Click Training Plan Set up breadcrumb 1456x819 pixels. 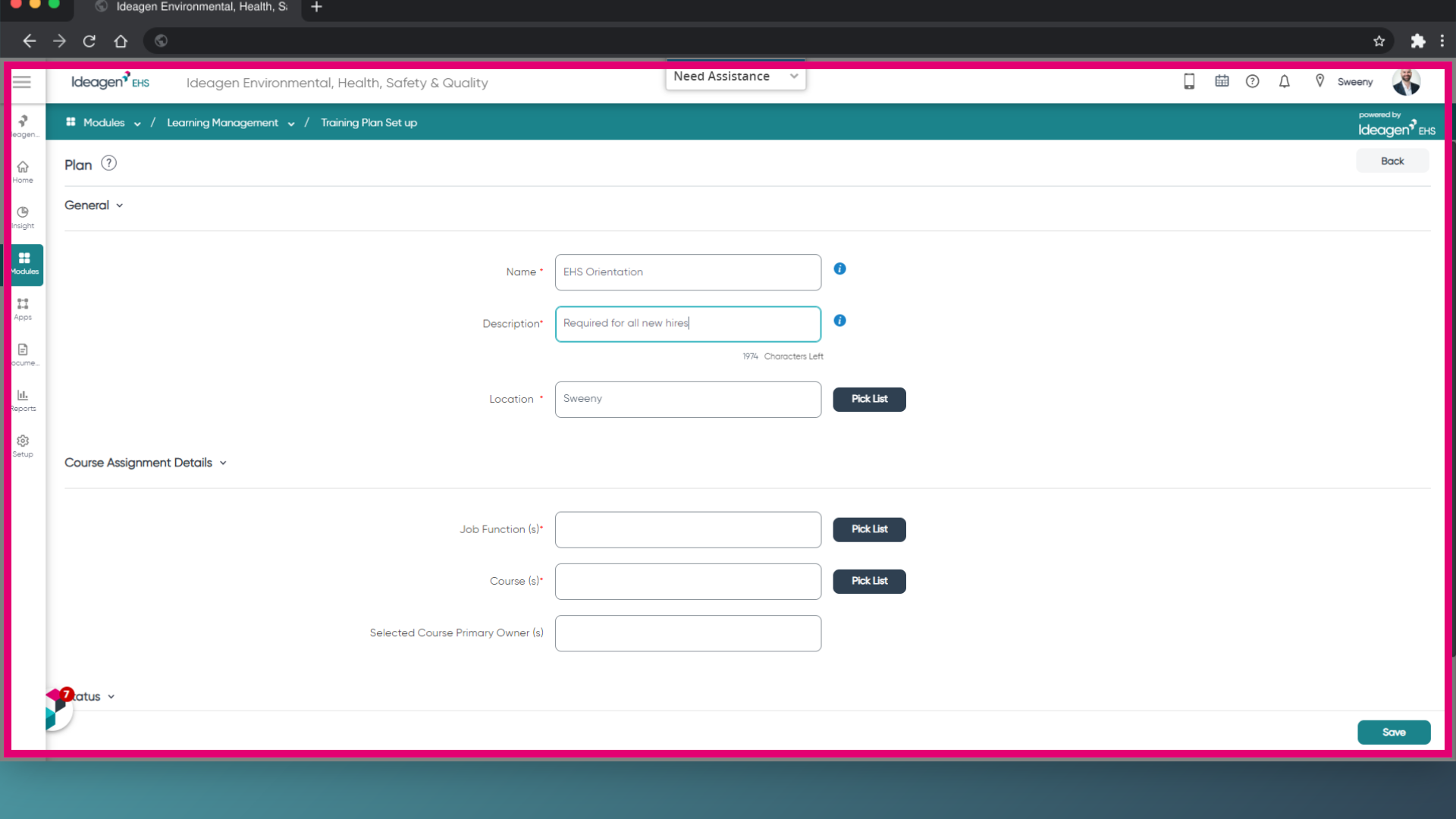click(x=369, y=123)
